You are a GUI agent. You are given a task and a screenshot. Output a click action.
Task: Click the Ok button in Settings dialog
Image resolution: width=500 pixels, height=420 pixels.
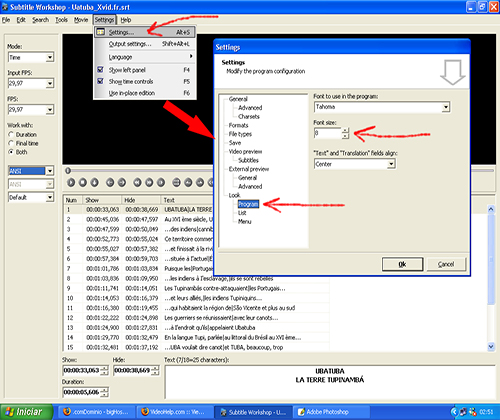coord(403,264)
